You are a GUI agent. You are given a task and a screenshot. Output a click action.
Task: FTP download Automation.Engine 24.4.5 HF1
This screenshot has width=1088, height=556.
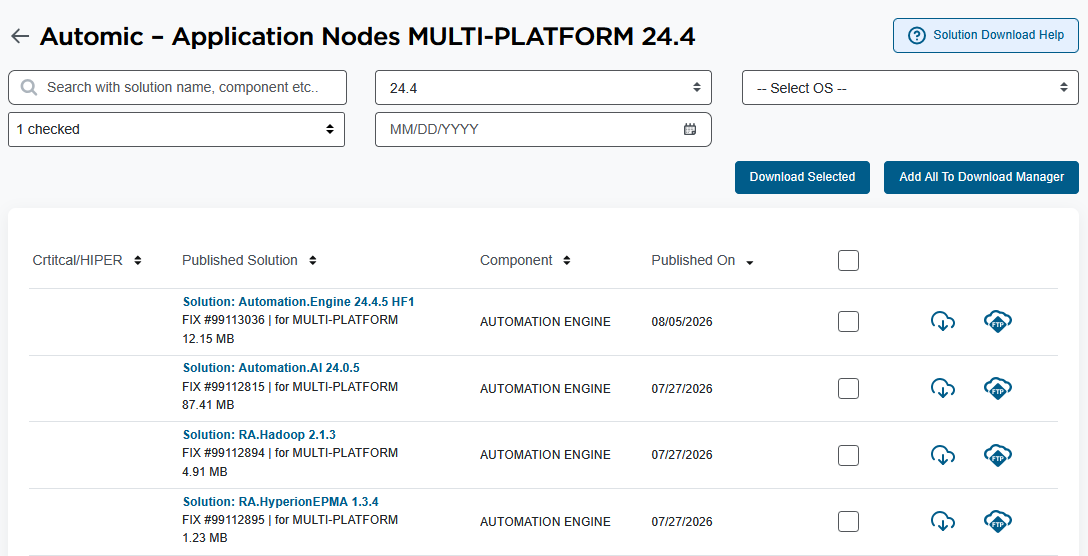coord(998,321)
